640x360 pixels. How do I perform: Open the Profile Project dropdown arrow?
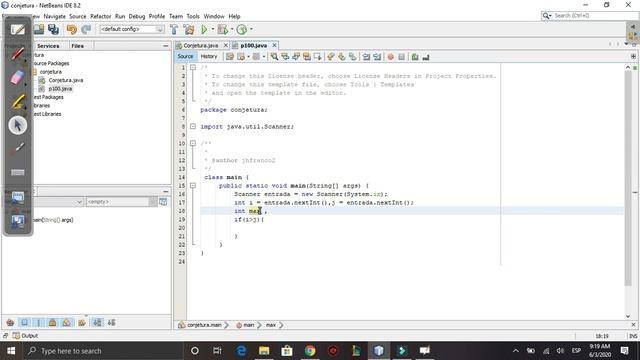[x=251, y=29]
